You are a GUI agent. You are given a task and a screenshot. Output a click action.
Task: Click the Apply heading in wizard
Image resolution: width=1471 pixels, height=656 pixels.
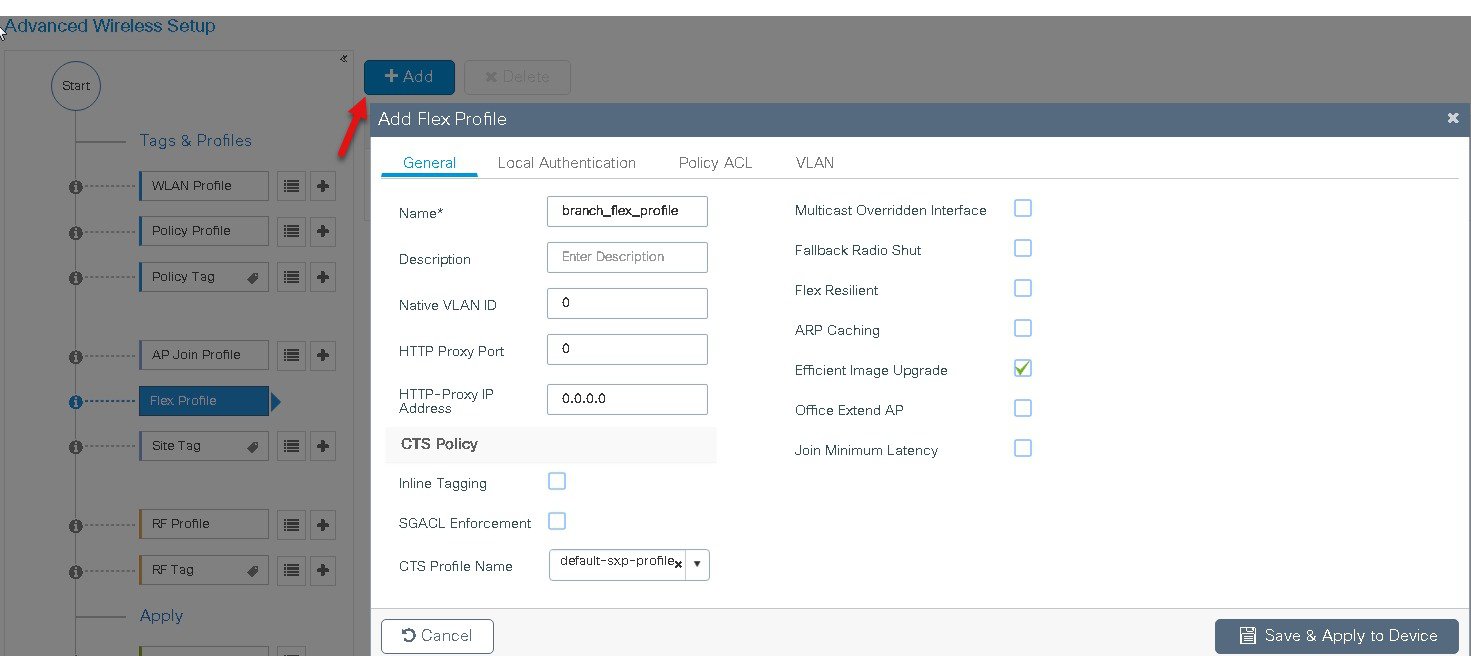click(x=161, y=616)
